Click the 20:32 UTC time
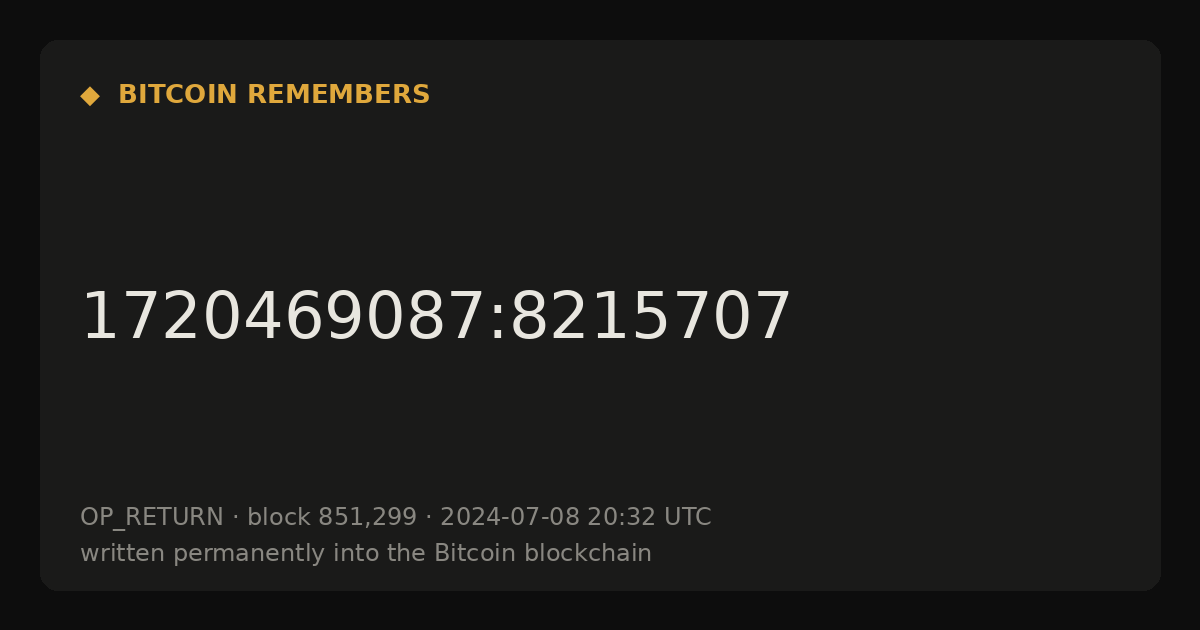Viewport: 1200px width, 630px height. (649, 518)
